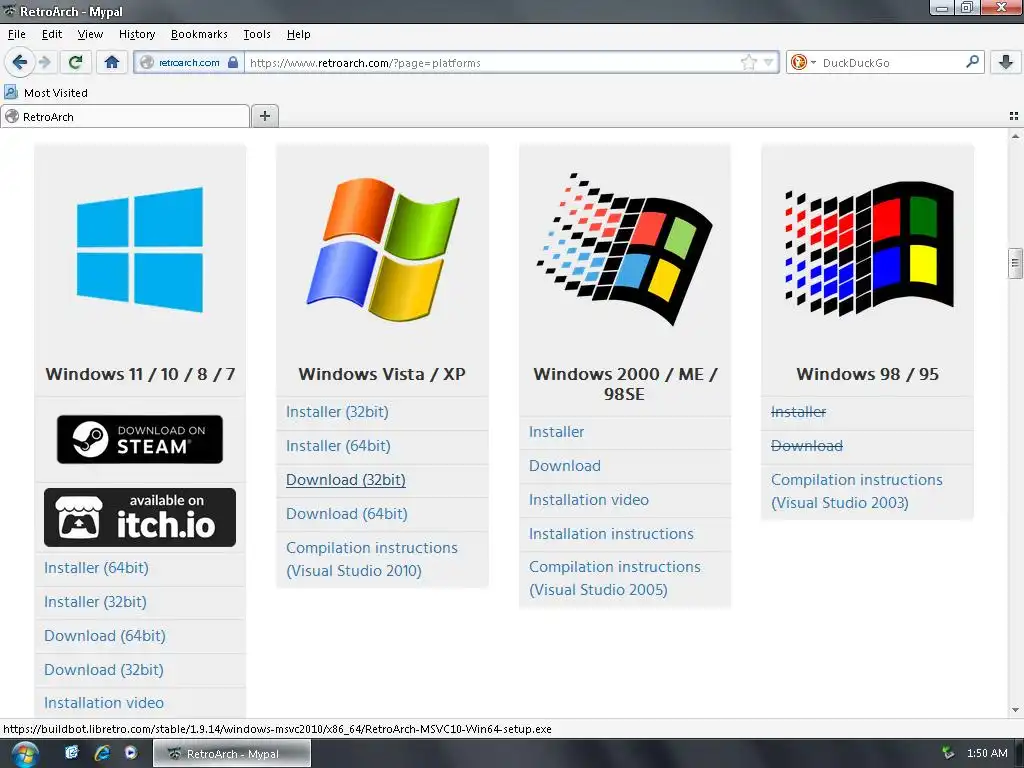The width and height of the screenshot is (1024, 768).
Task: Open Windows 2000 Installation video link
Action: tap(589, 500)
